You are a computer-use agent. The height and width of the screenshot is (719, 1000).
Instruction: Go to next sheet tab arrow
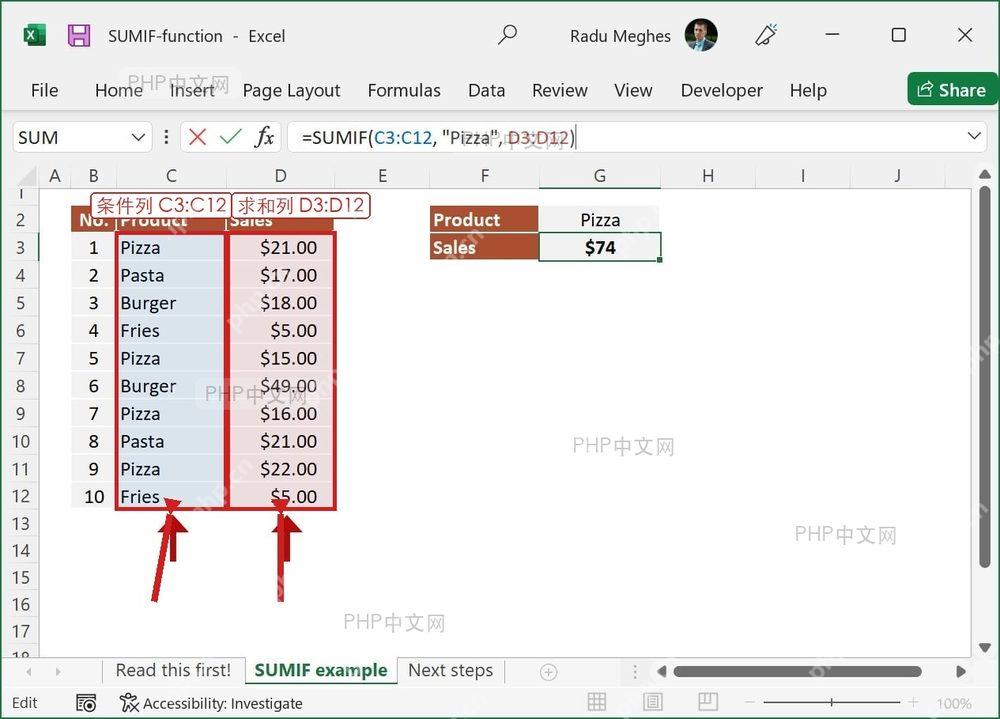pos(58,672)
